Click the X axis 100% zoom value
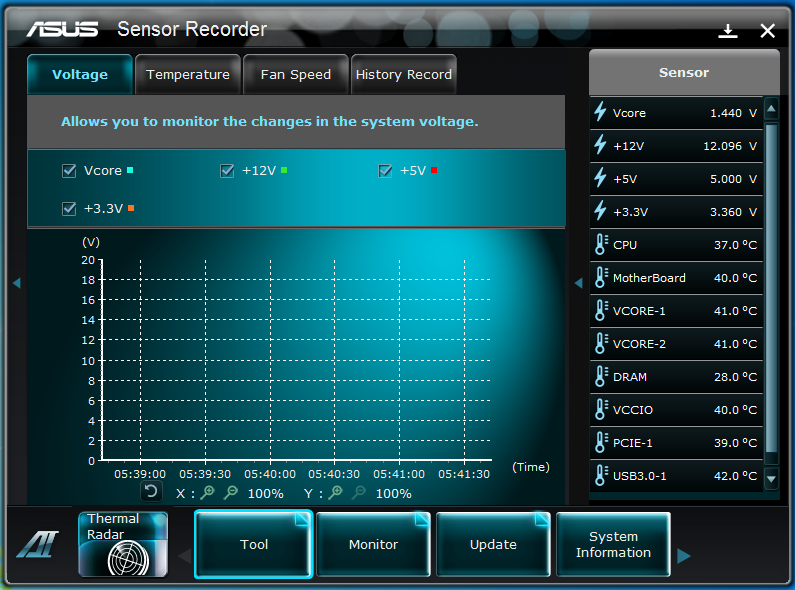Screen dimensions: 795x590 (266, 493)
